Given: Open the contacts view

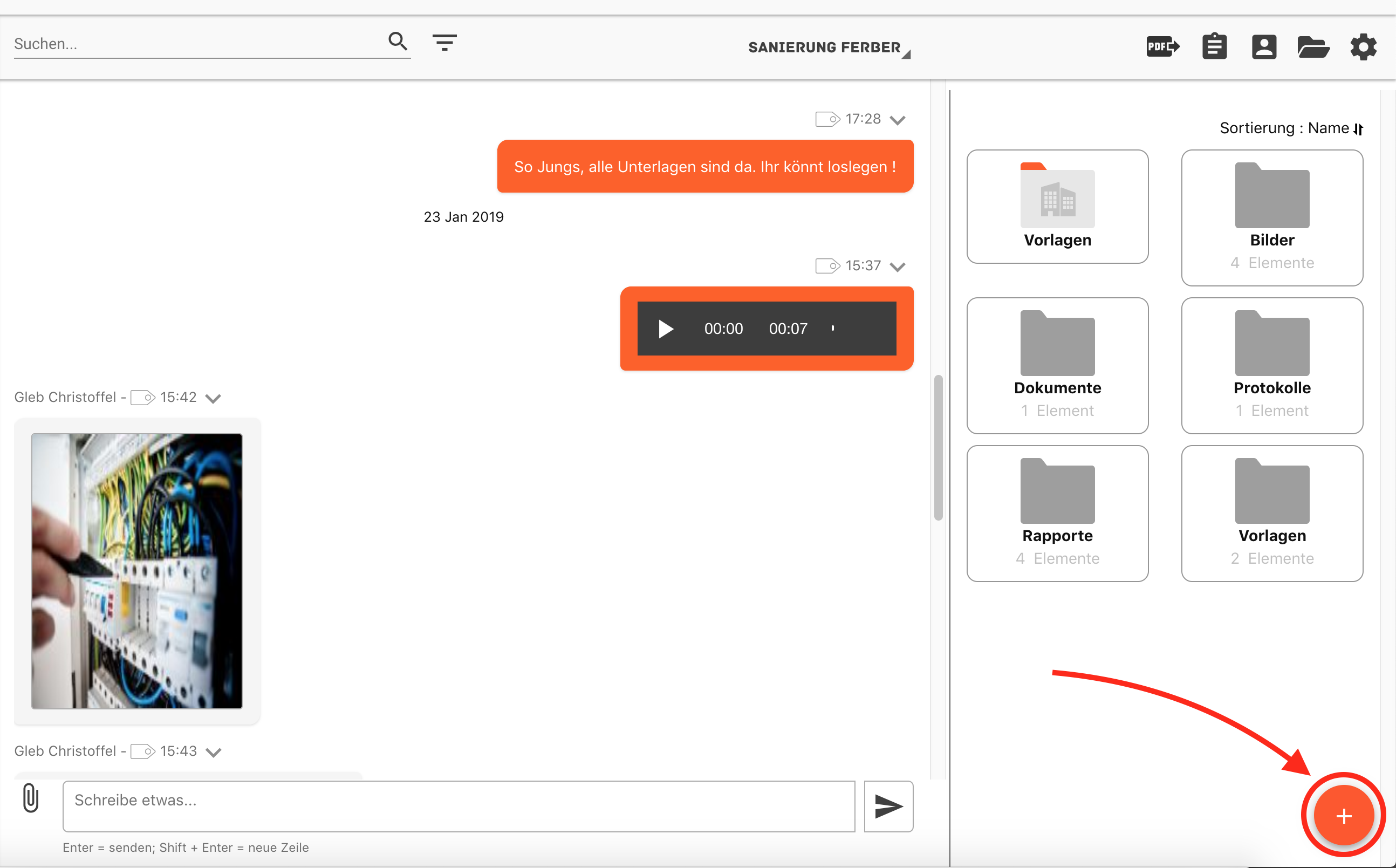Looking at the screenshot, I should tap(1264, 46).
